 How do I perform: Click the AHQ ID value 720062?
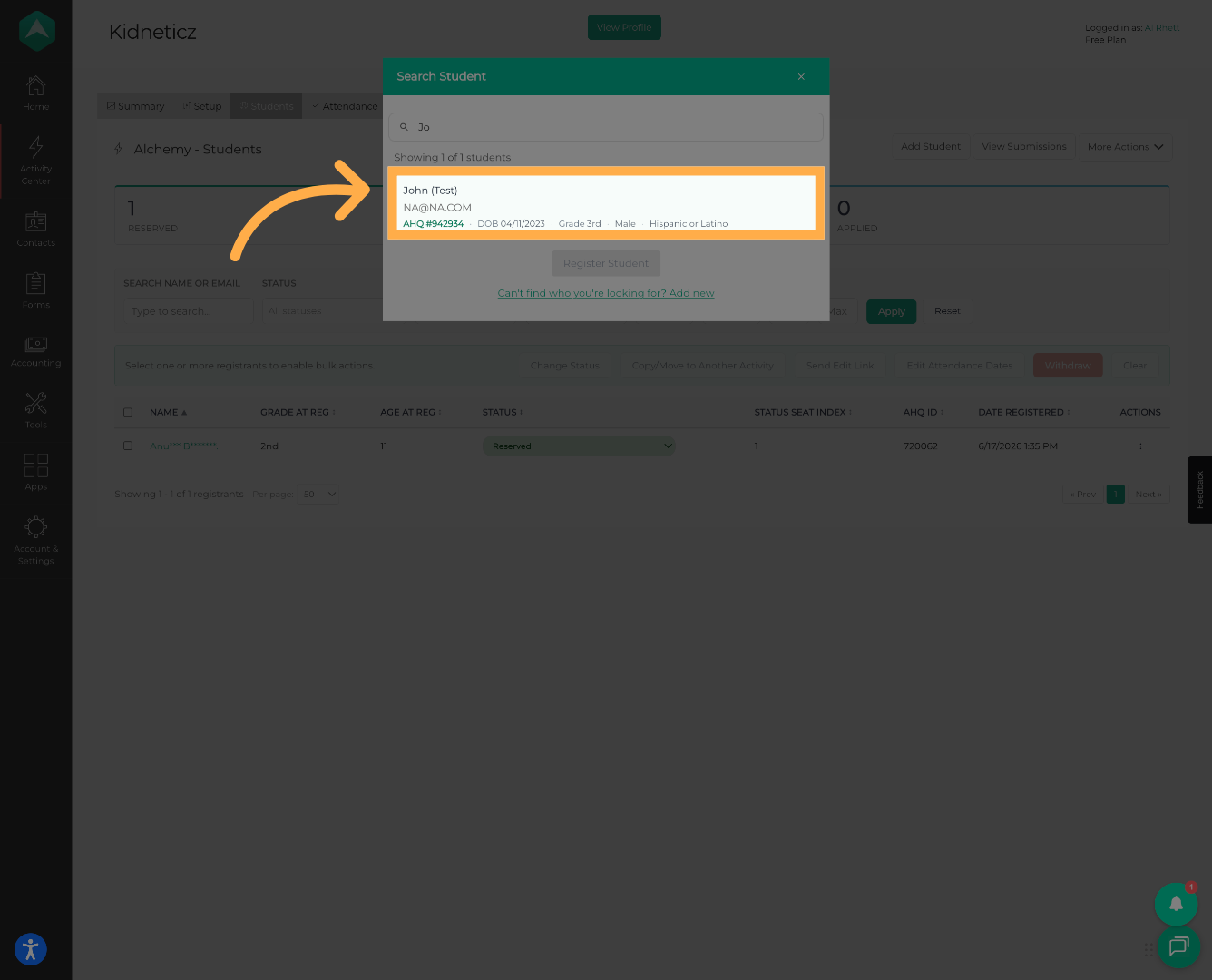[921, 446]
